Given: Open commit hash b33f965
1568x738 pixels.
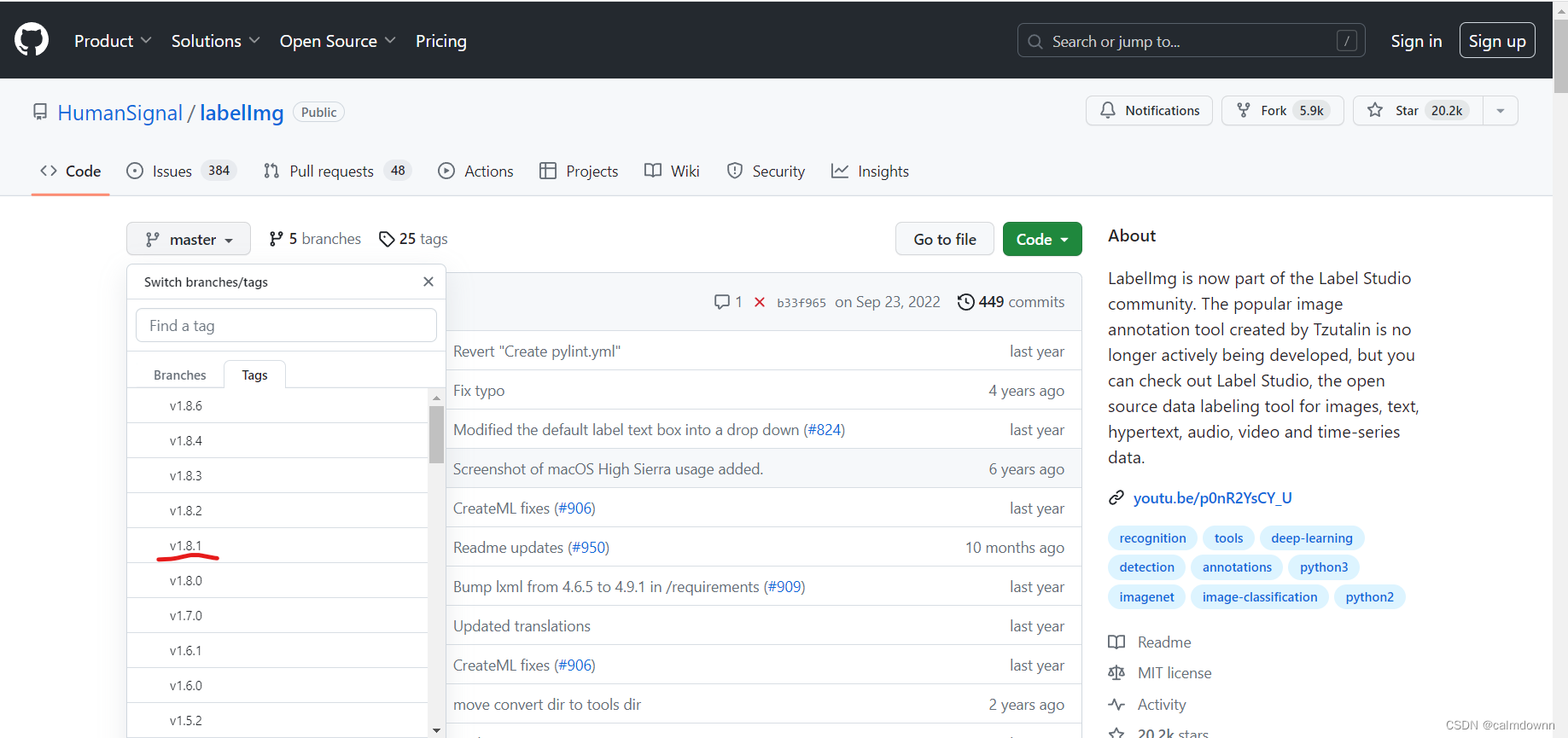Looking at the screenshot, I should point(801,303).
